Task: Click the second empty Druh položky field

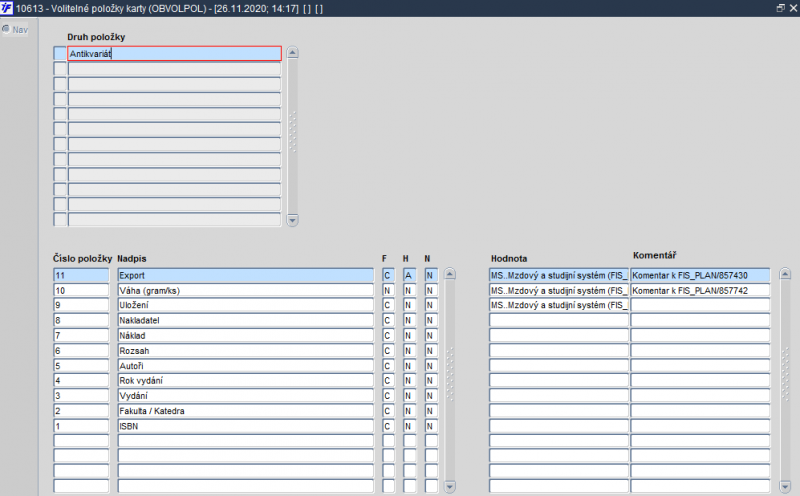Action: click(174, 84)
